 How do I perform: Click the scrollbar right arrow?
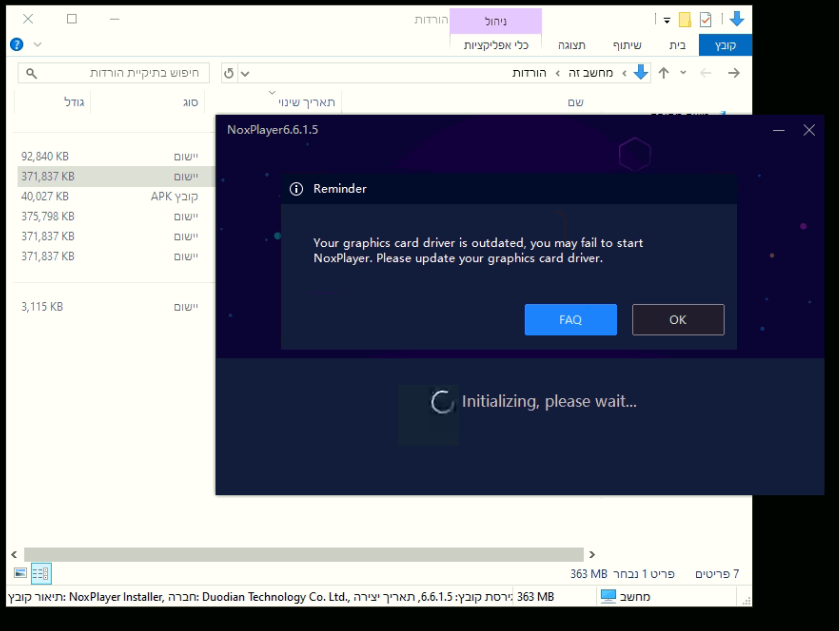point(592,554)
